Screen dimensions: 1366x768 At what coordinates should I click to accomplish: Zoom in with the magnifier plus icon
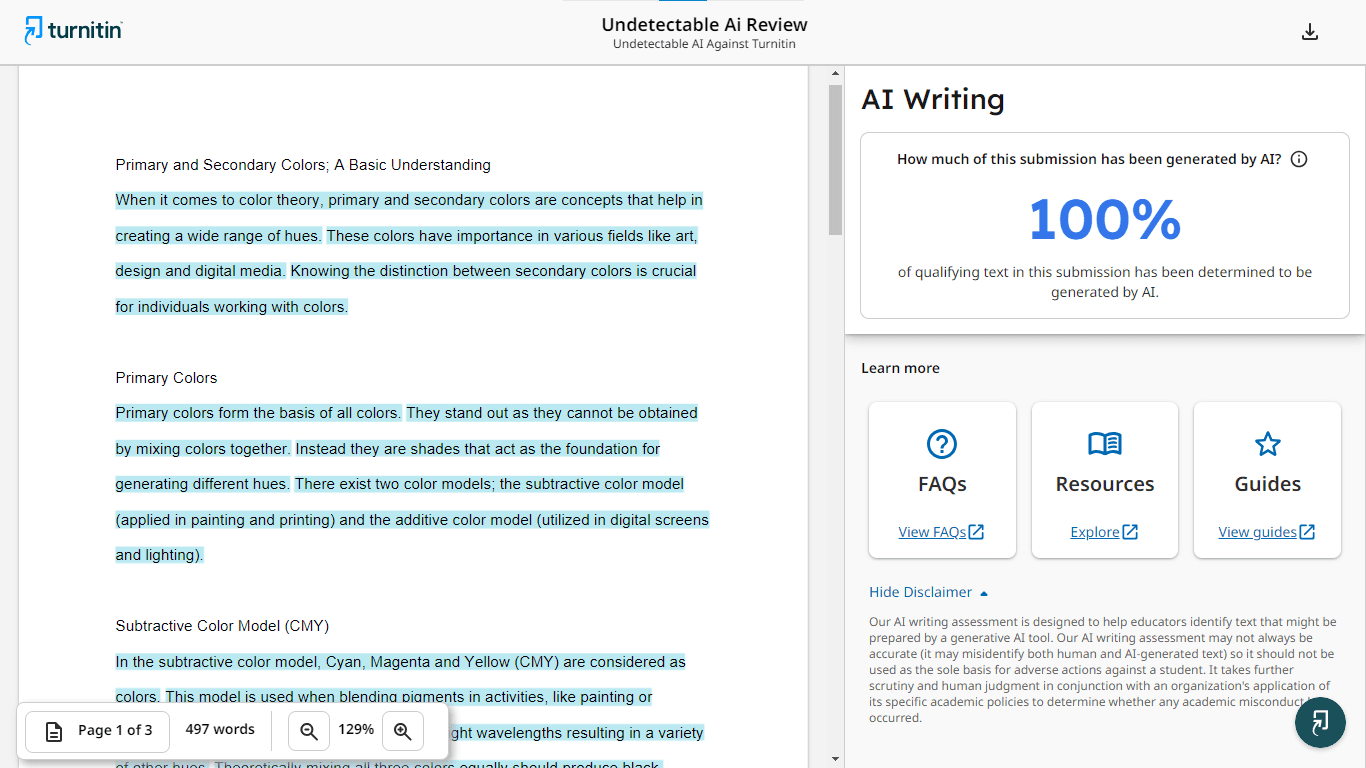(403, 731)
